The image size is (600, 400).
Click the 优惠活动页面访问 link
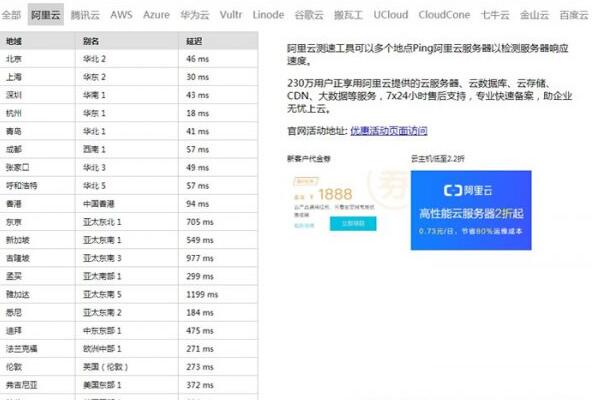(x=389, y=131)
